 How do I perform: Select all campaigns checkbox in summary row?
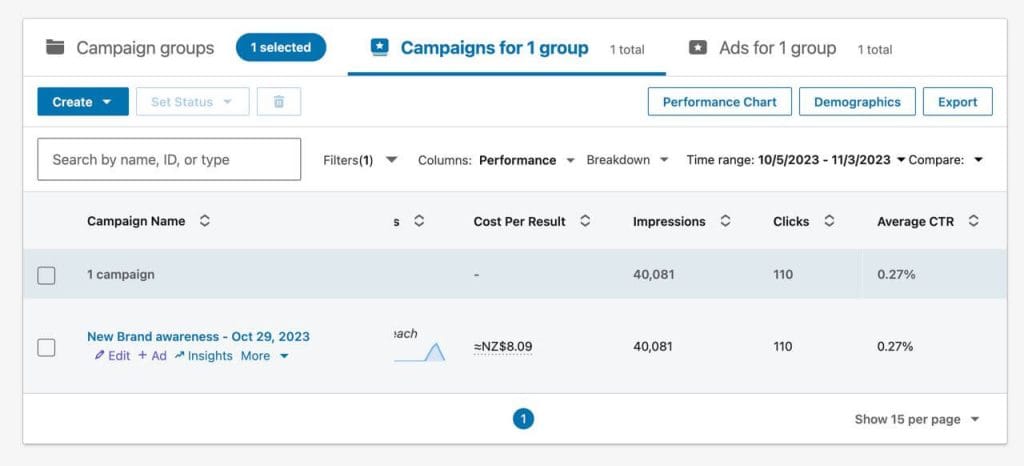point(47,275)
